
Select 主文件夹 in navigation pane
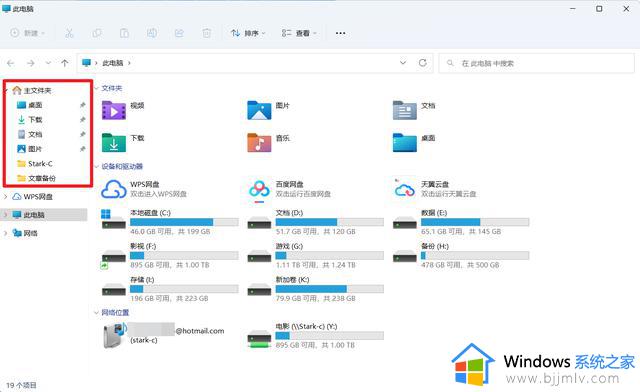coord(37,90)
